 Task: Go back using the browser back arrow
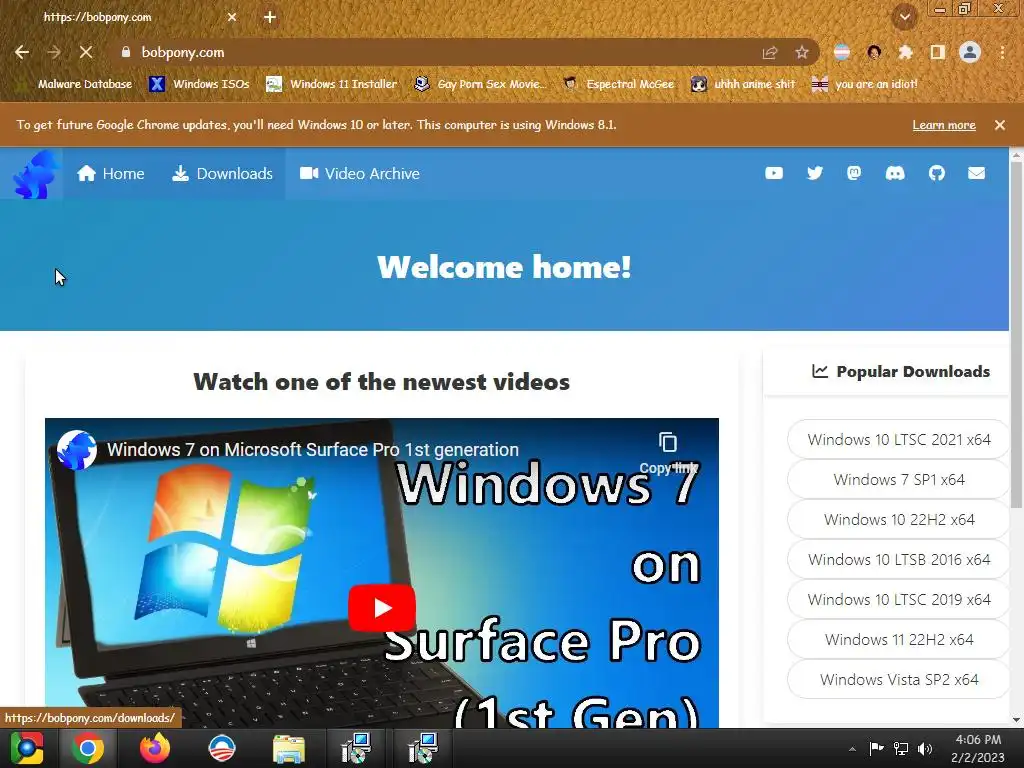[x=22, y=52]
